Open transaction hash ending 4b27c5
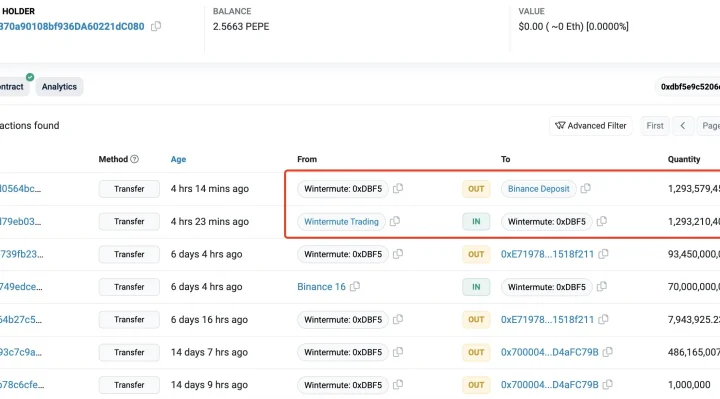The height and width of the screenshot is (399, 720). (21, 319)
